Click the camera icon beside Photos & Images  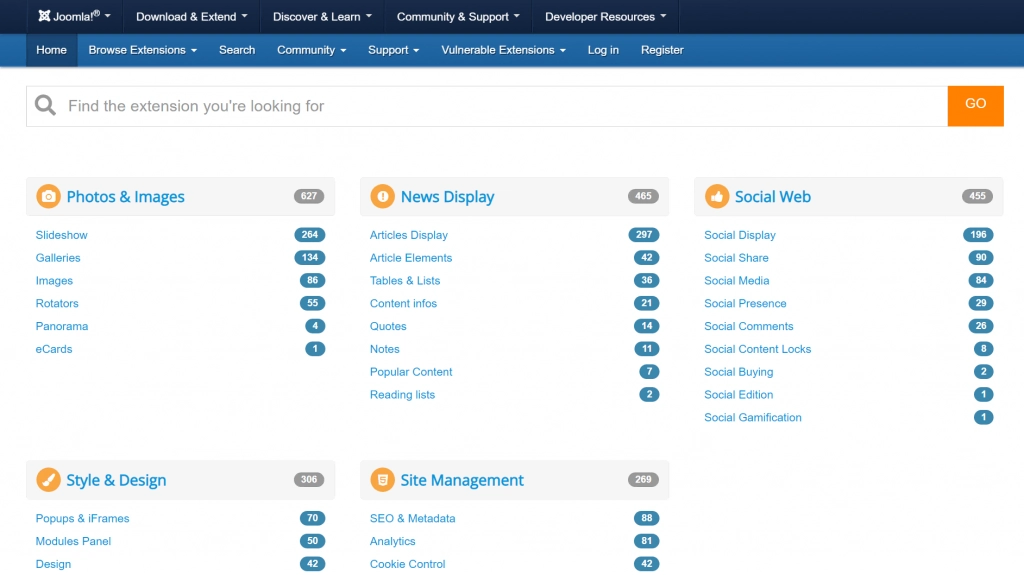48,197
